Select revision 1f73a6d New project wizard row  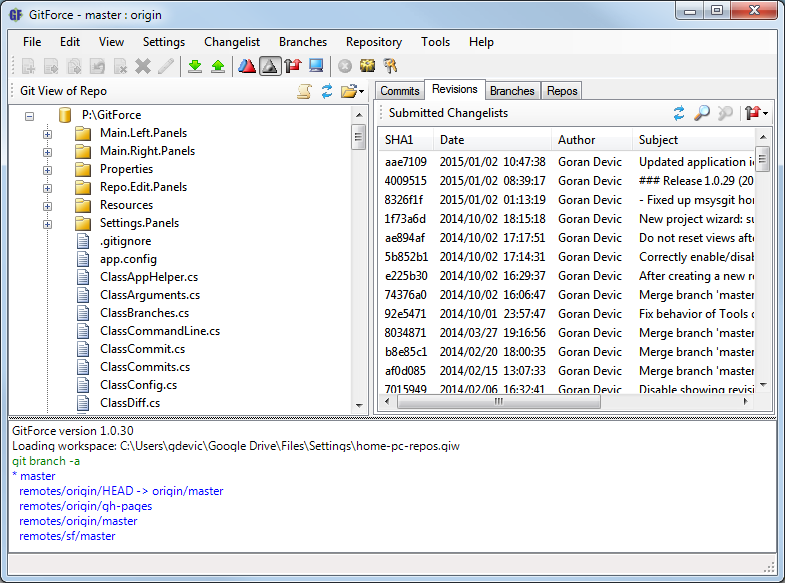tap(568, 219)
